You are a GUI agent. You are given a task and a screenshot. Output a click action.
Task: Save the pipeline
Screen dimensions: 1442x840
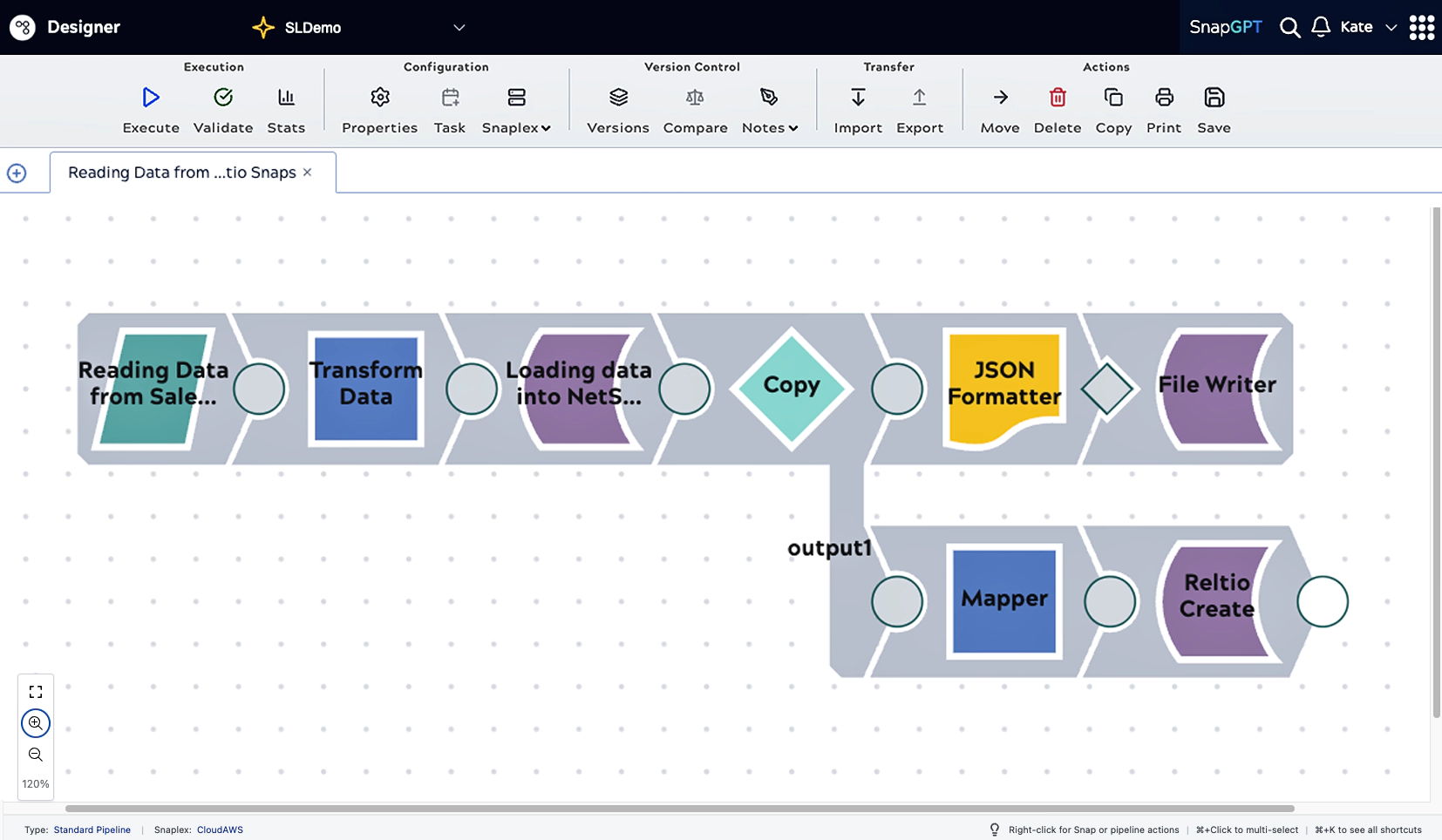coord(1214,97)
